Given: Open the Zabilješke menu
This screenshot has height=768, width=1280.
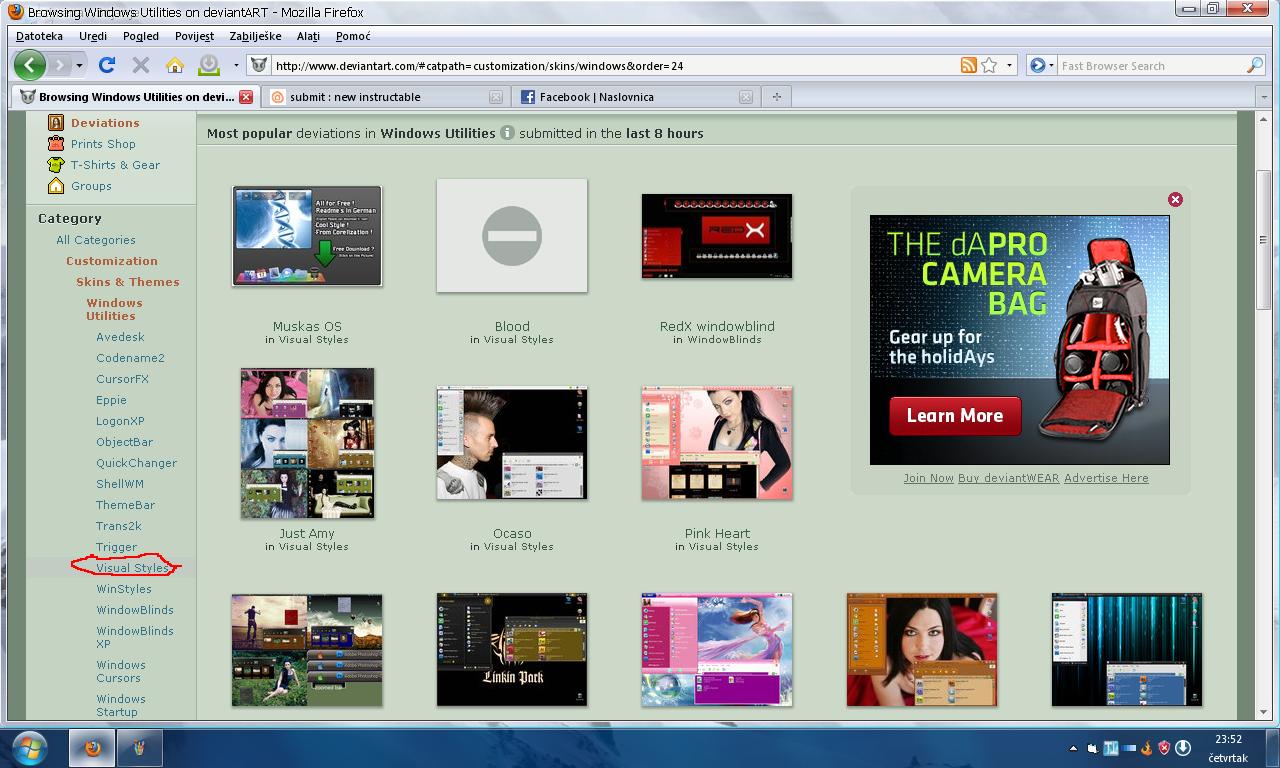Looking at the screenshot, I should (255, 36).
